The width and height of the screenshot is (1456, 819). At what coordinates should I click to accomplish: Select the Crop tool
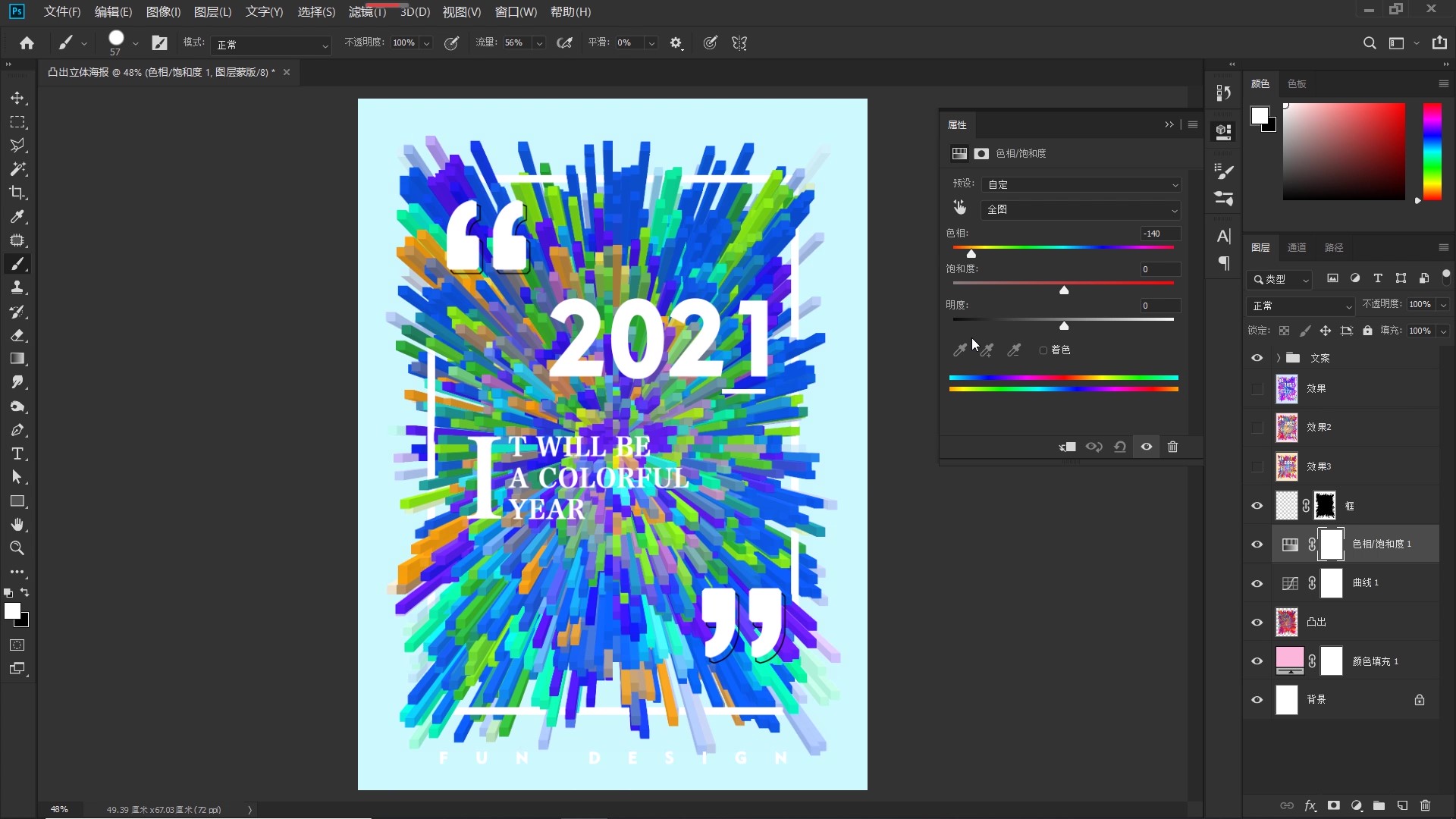[17, 193]
